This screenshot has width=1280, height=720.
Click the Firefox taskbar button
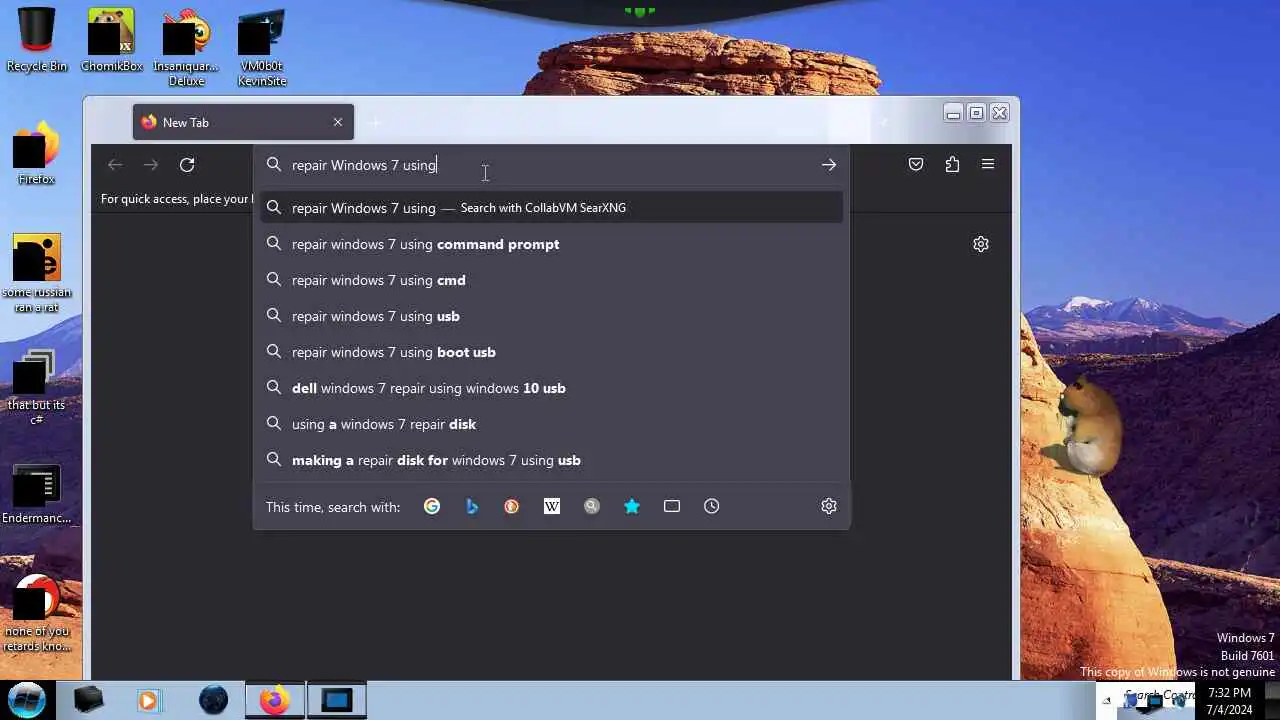[x=274, y=700]
